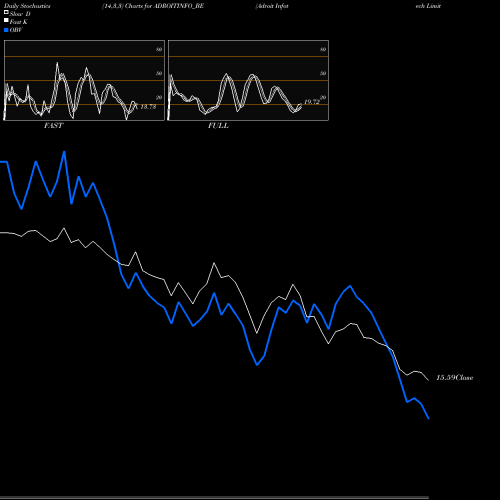Click the 19.72 value in the FULL chart
Image resolution: width=500 pixels, height=500 pixels.
pyautogui.click(x=312, y=102)
